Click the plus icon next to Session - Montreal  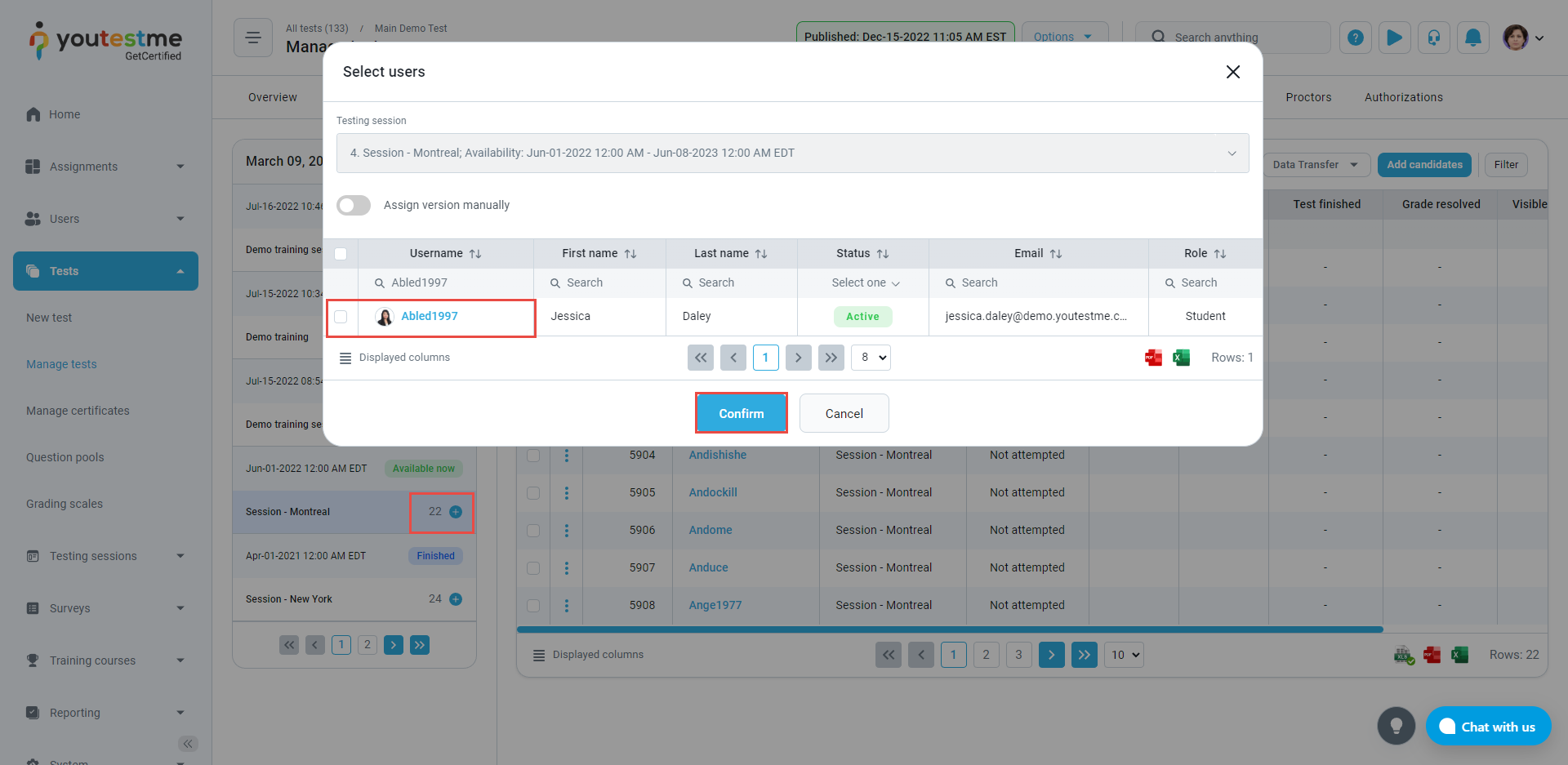[x=456, y=512]
